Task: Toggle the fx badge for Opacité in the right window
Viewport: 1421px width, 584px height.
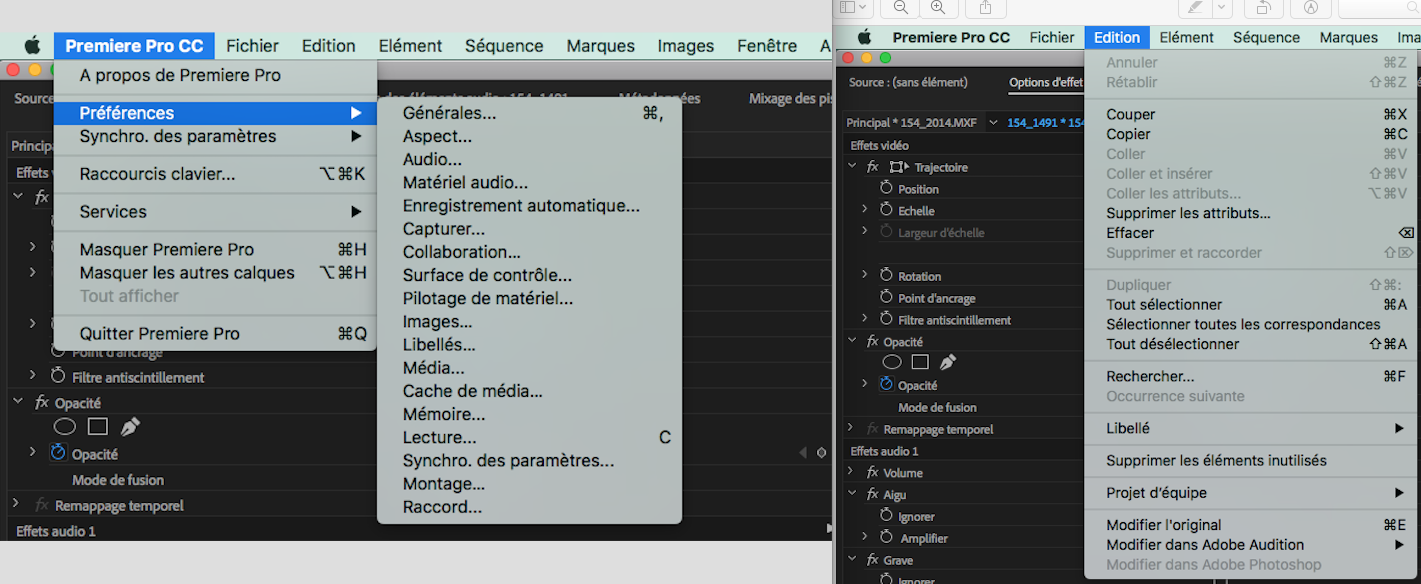Action: click(873, 342)
